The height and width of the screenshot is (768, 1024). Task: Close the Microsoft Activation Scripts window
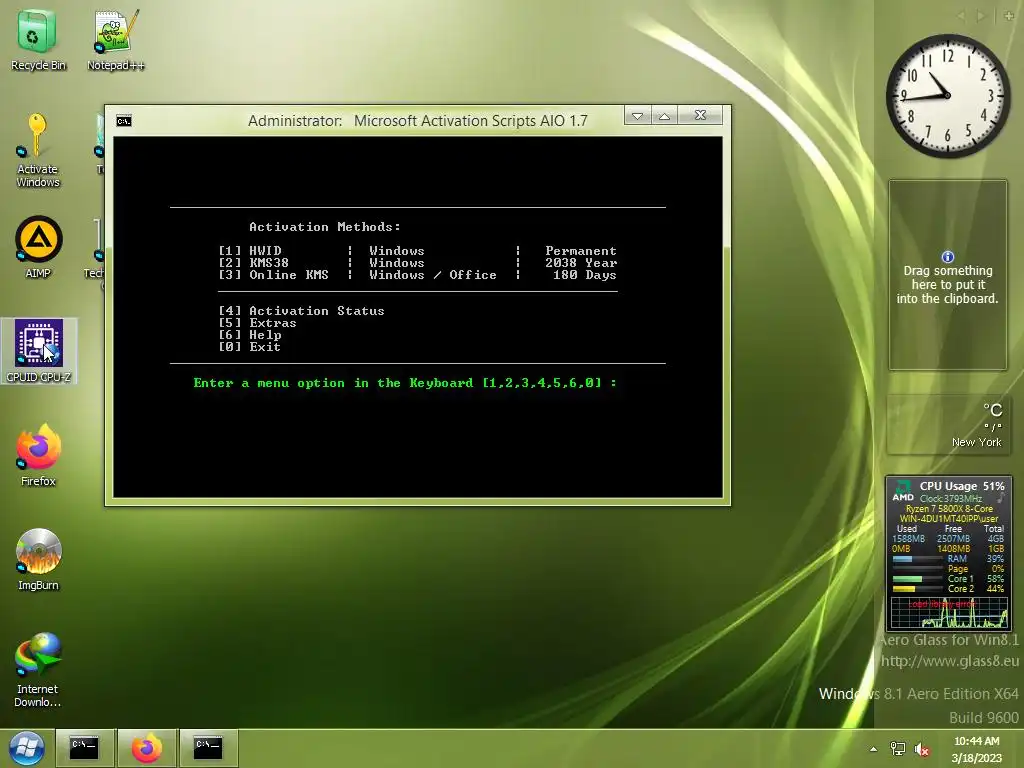pos(700,116)
